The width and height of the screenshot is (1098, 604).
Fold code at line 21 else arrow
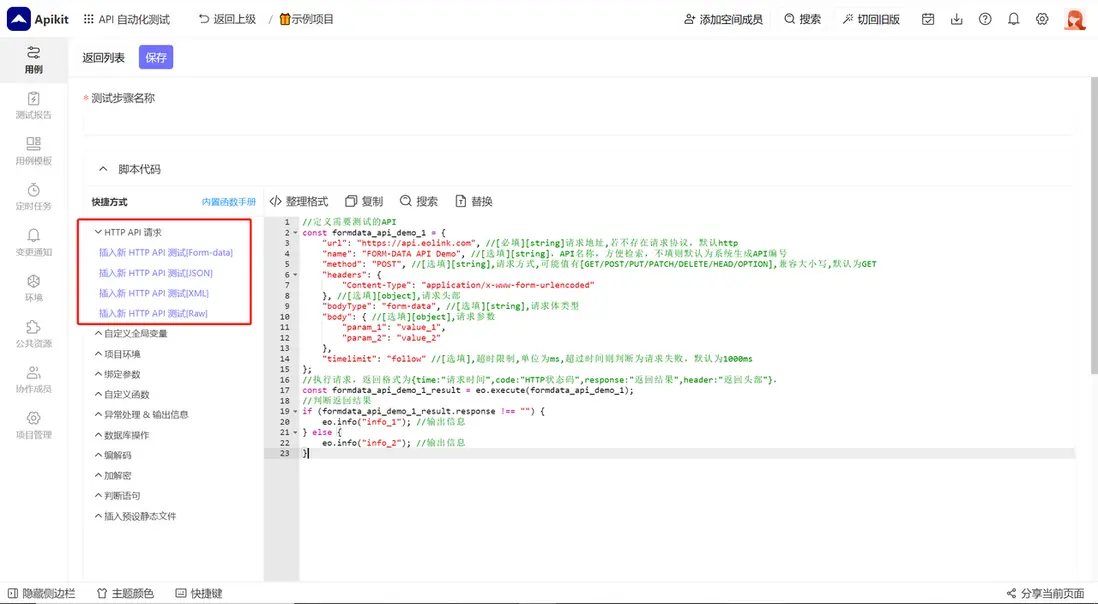pyautogui.click(x=295, y=433)
